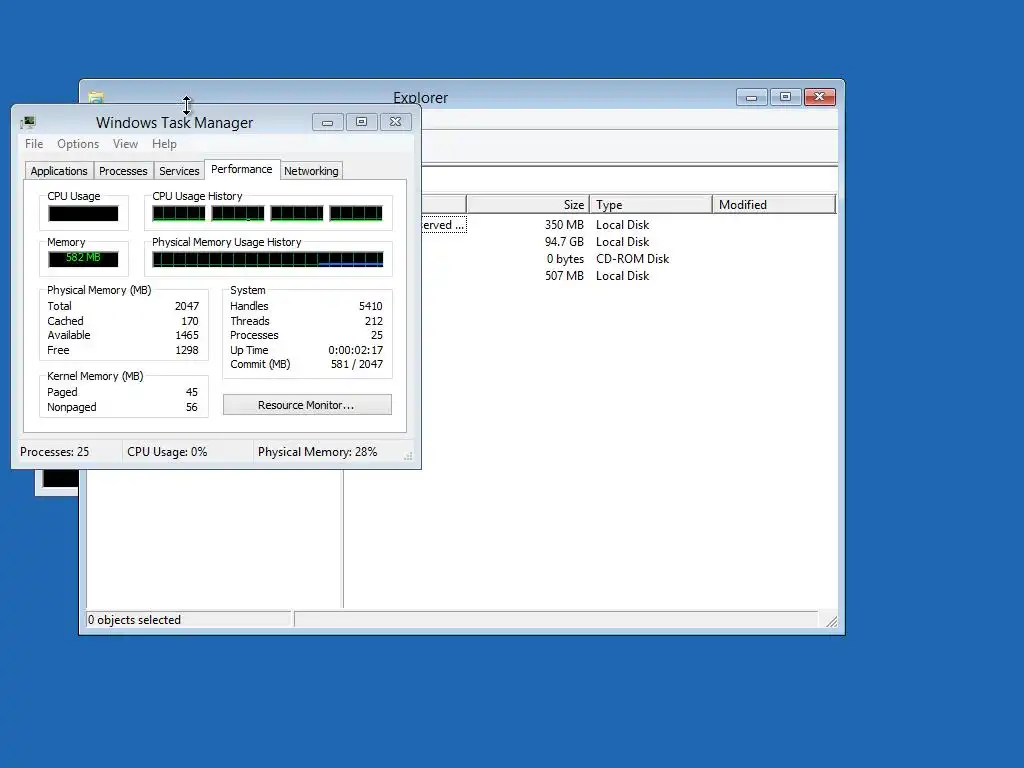The height and width of the screenshot is (768, 1024).
Task: Open the View menu in Task Manager
Action: [125, 144]
